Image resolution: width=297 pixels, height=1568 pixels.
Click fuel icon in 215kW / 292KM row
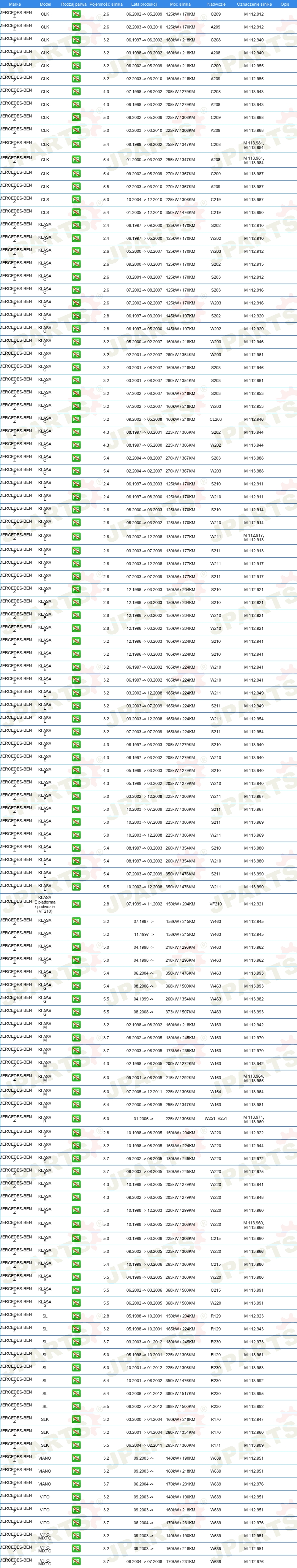click(76, 1077)
